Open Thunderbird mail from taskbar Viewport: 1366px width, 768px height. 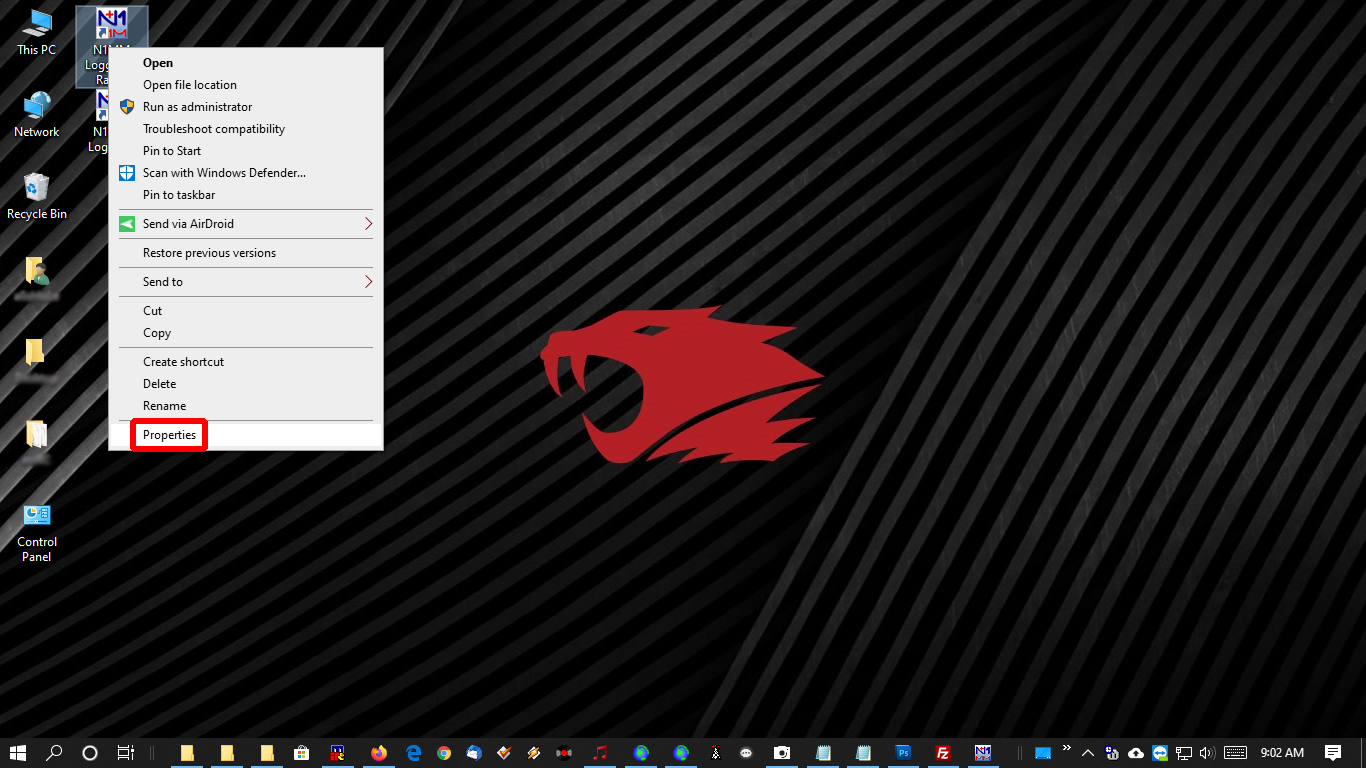(474, 753)
